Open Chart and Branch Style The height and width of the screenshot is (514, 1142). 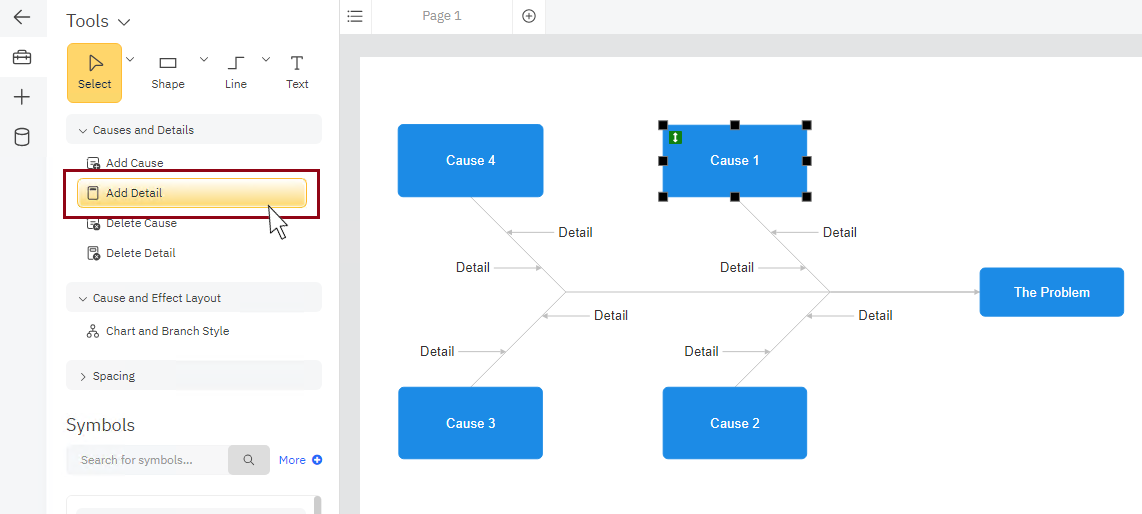pyautogui.click(x=167, y=331)
